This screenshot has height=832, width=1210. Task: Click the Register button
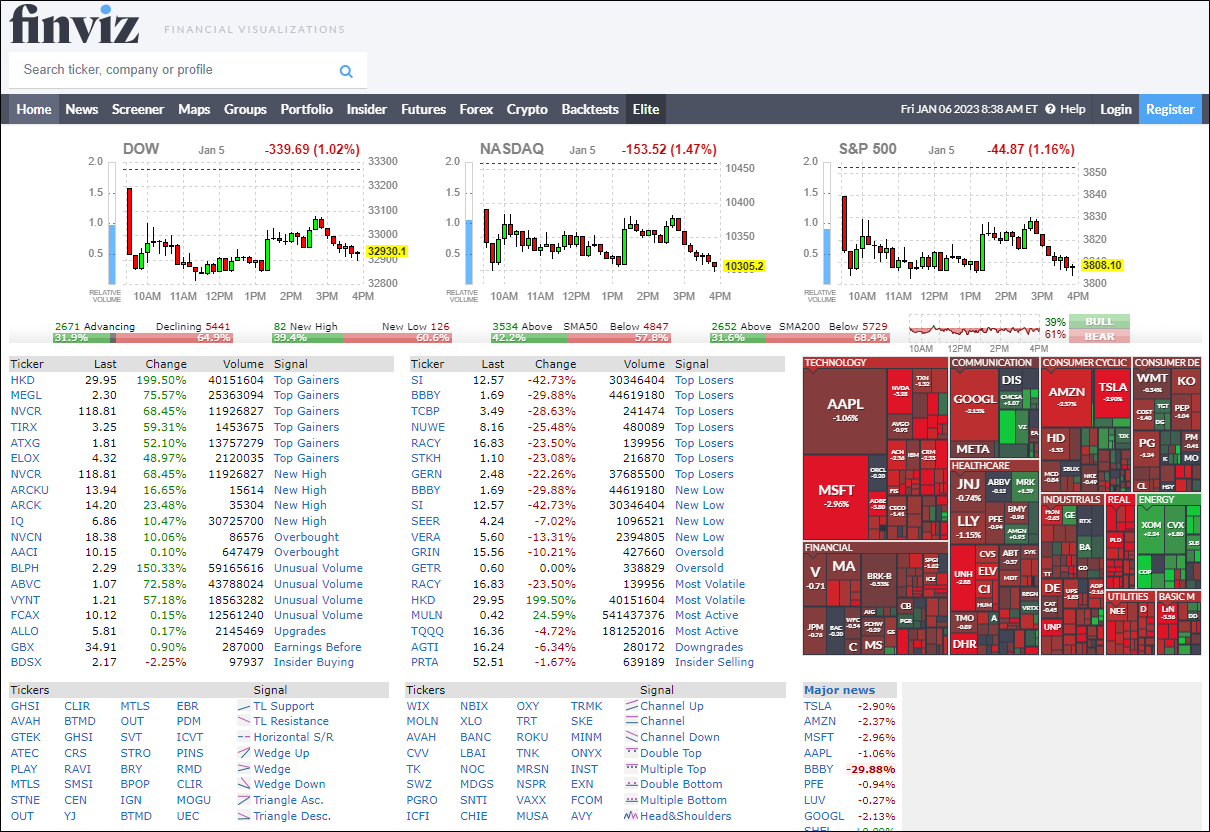[1170, 109]
